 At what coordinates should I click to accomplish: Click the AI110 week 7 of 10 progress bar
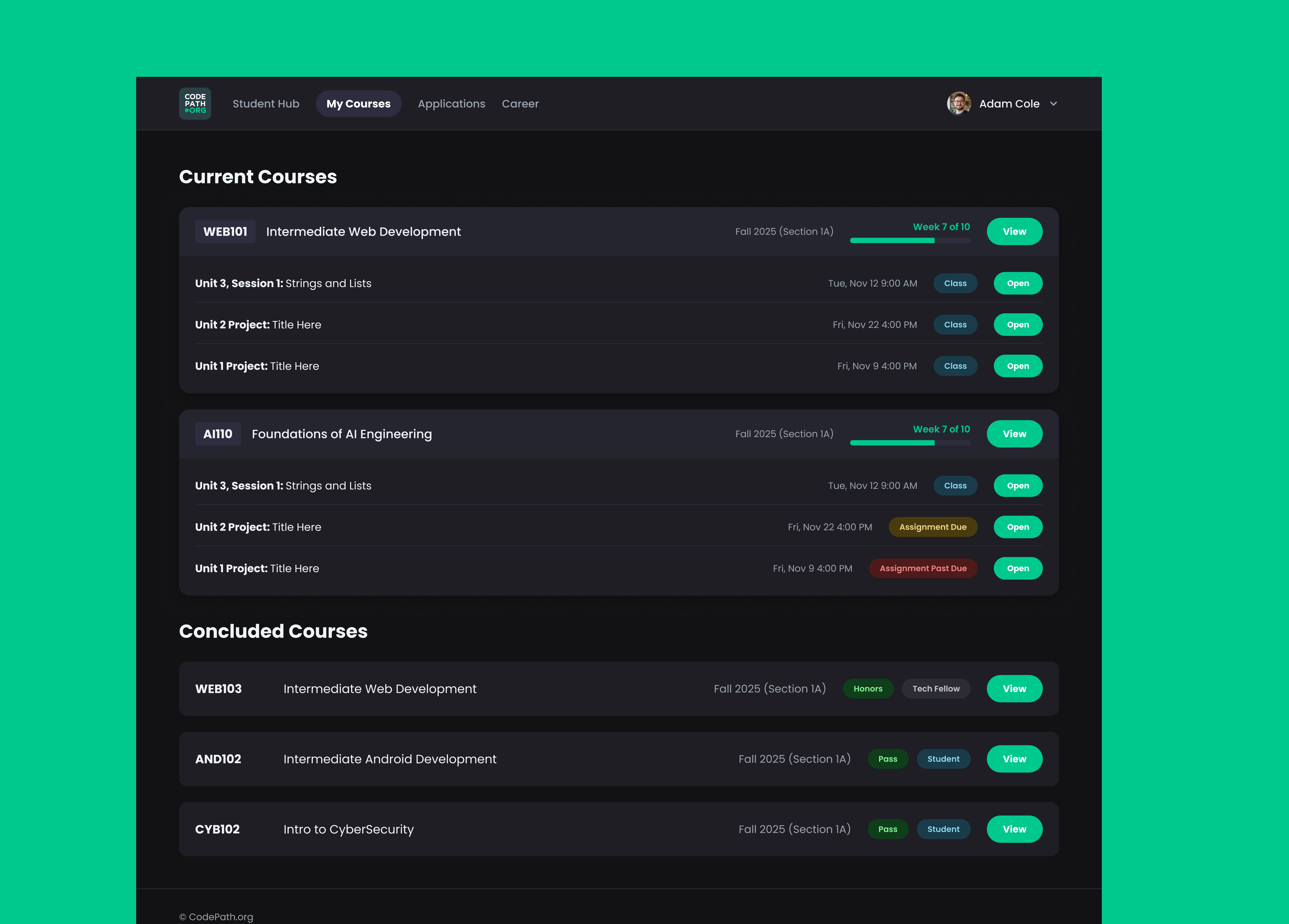click(x=910, y=443)
